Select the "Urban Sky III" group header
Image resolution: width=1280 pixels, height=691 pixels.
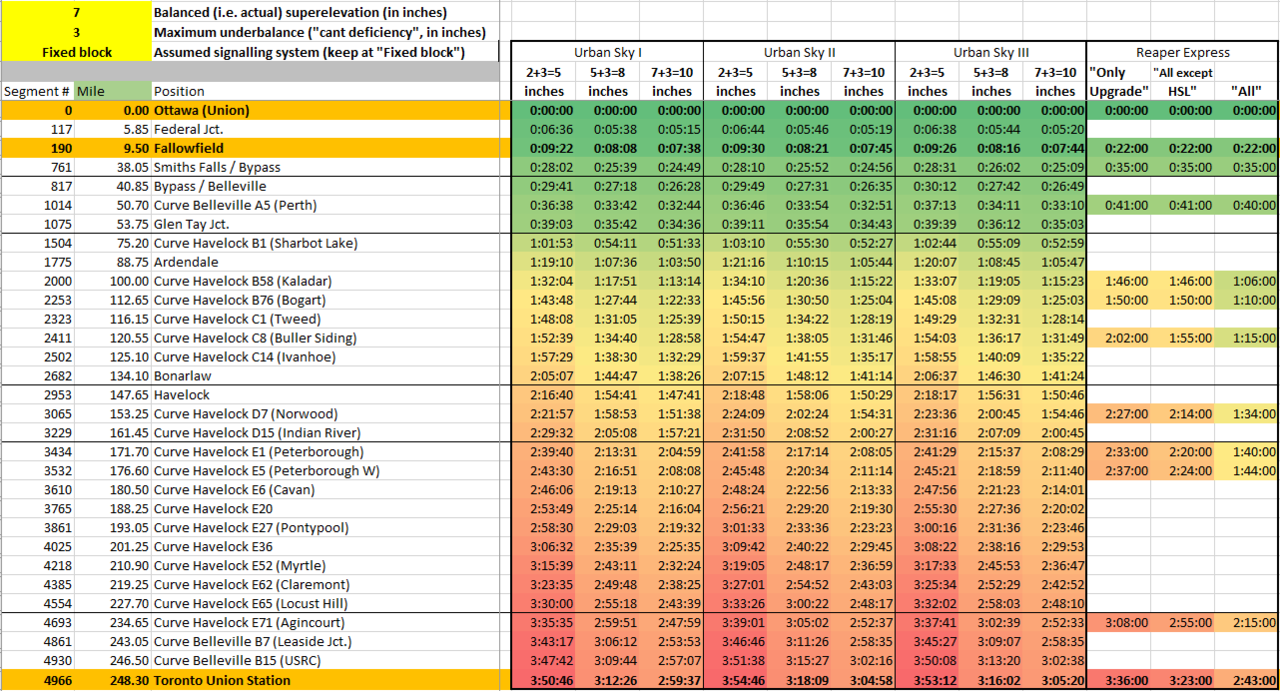click(x=990, y=52)
